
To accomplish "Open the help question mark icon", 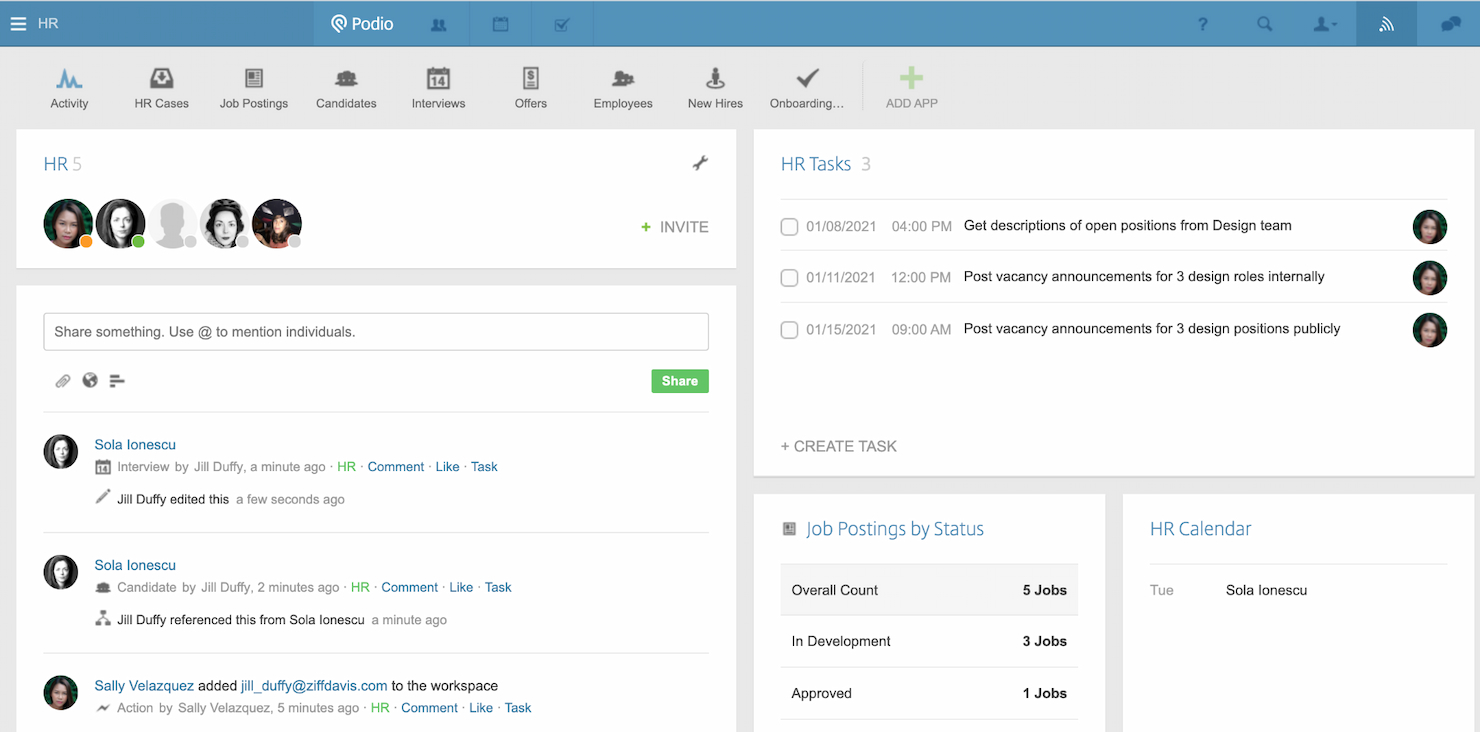I will [x=1203, y=24].
